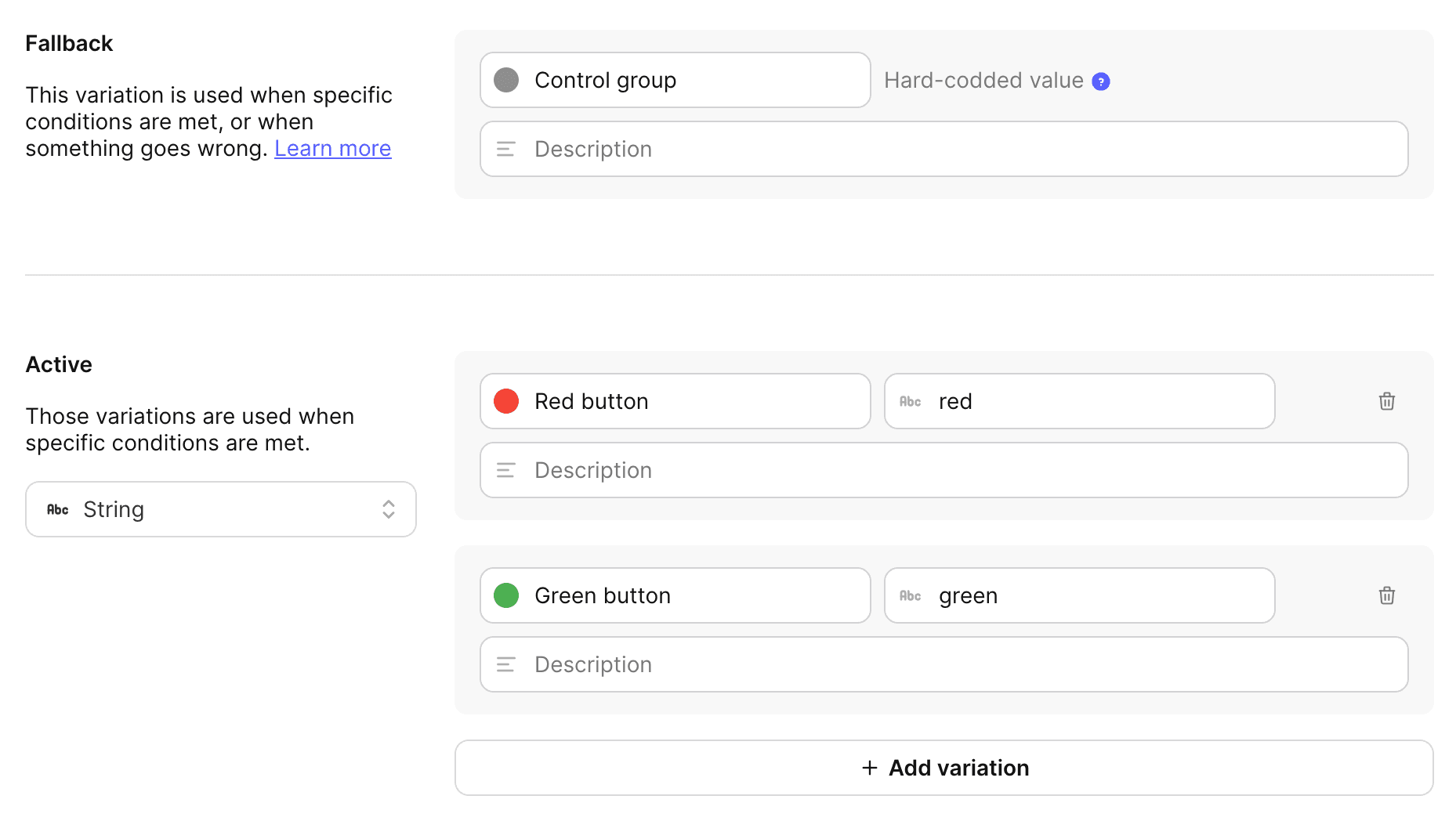The image size is (1456, 821).
Task: Pick the green color swatch for Green button
Action: pos(506,595)
